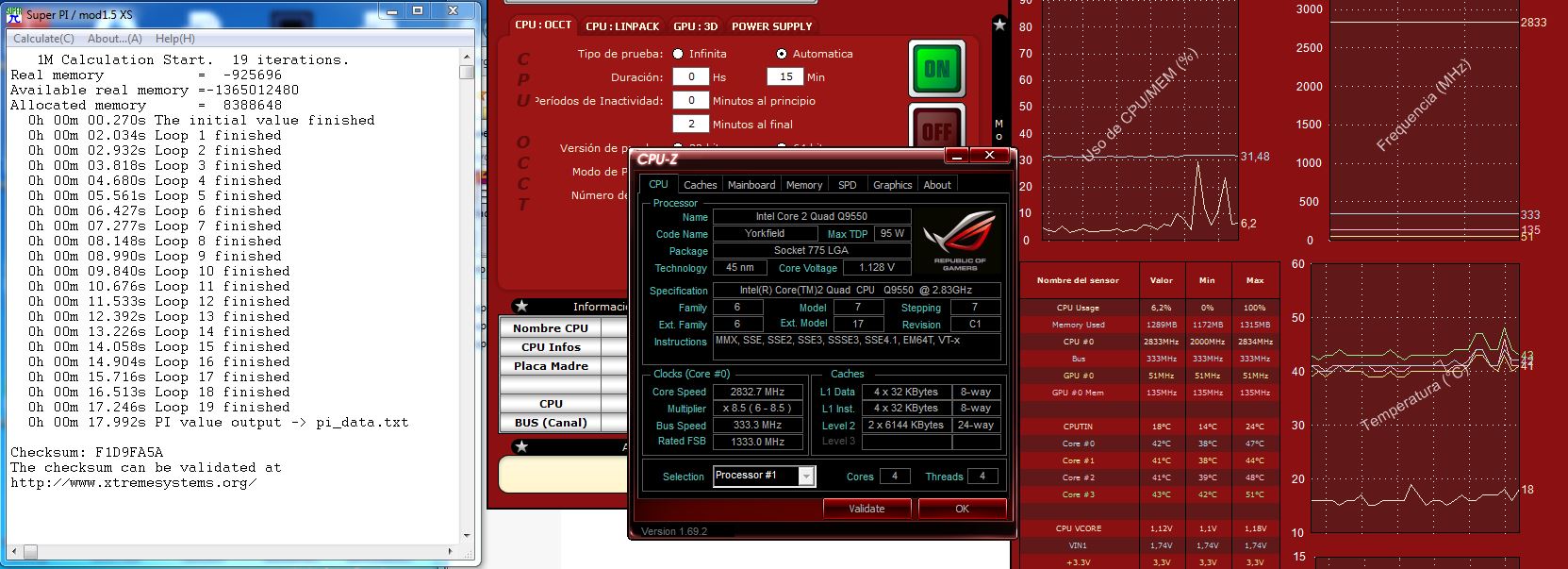Screen dimensions: 1568x569
Task: Select the BUS (Canal) row in OCCT
Action: click(564, 422)
